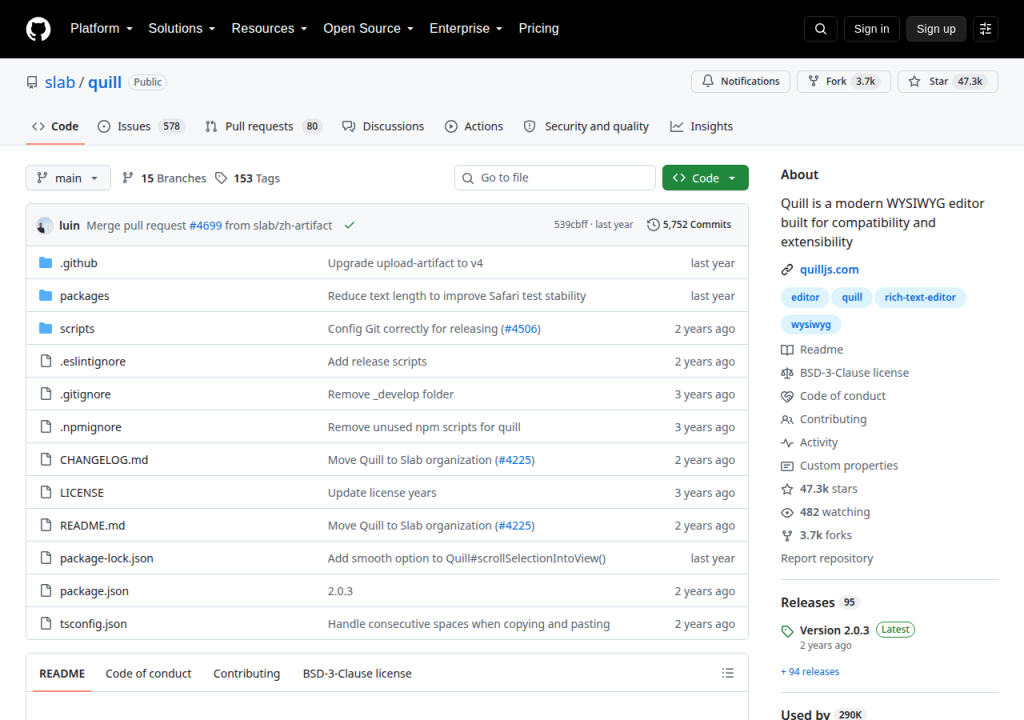Click the LICENSE file icon

point(46,492)
